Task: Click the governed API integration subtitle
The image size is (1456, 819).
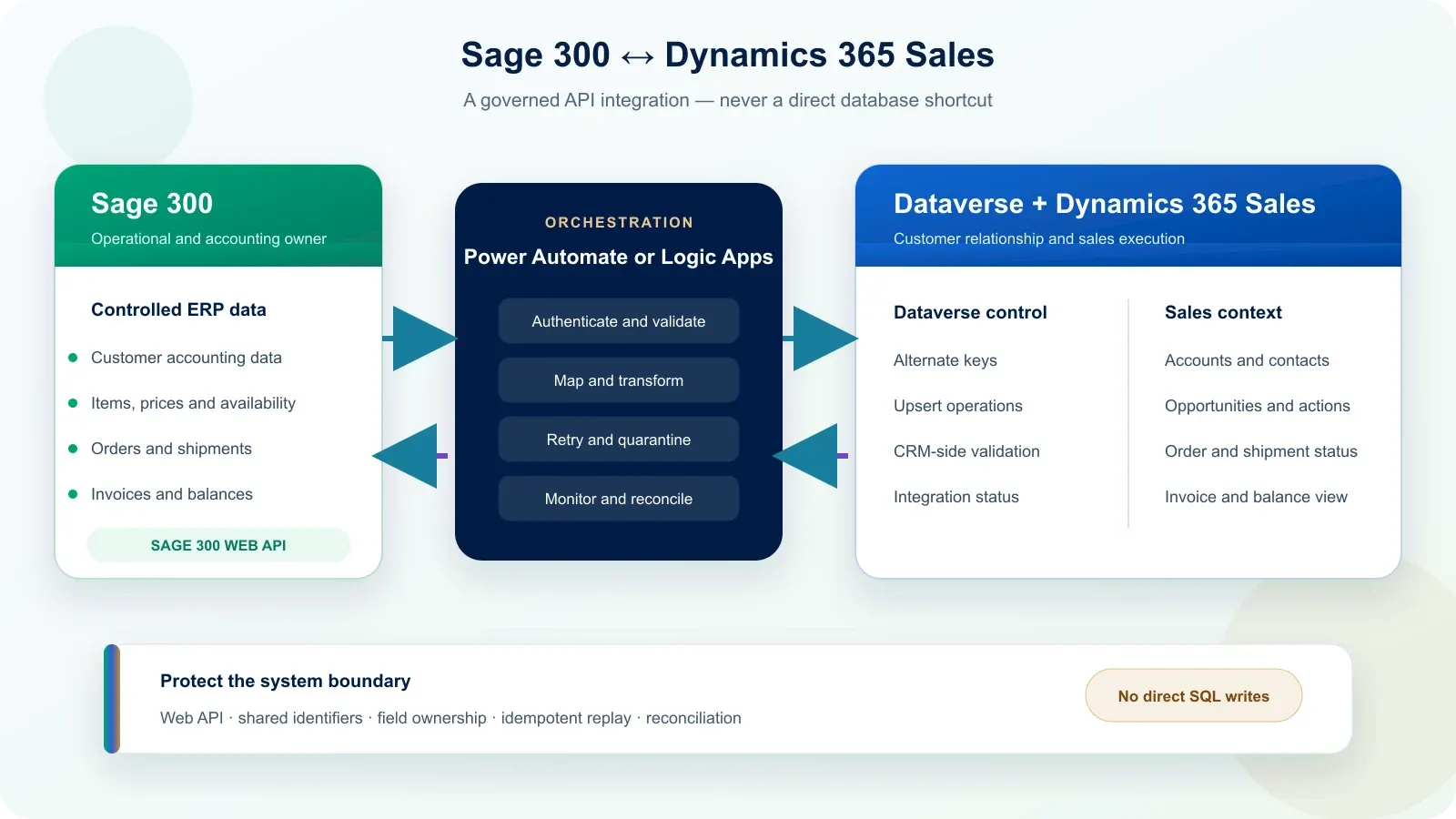Action: pyautogui.click(x=727, y=100)
